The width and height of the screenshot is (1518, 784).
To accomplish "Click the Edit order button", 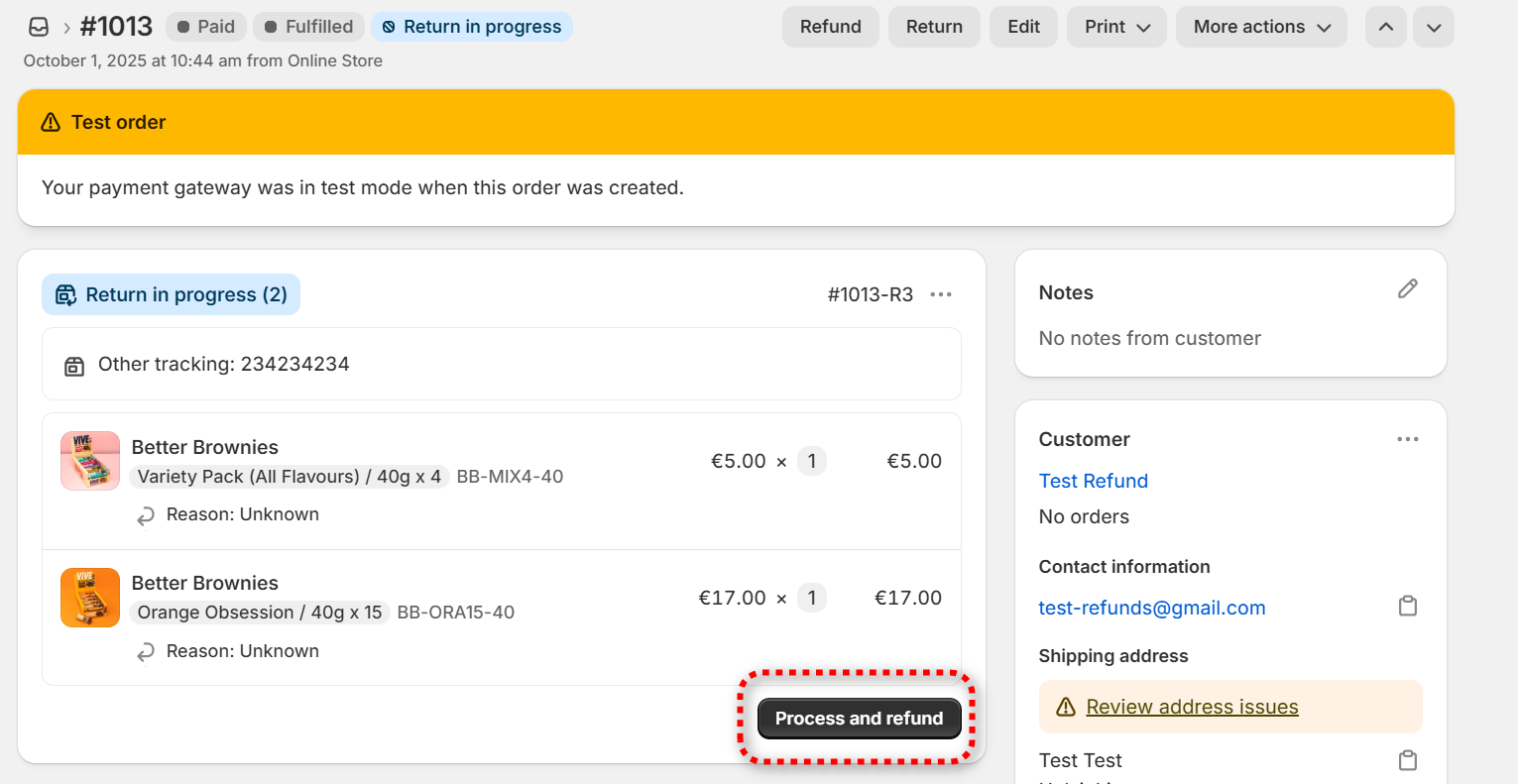I will pos(1023,27).
